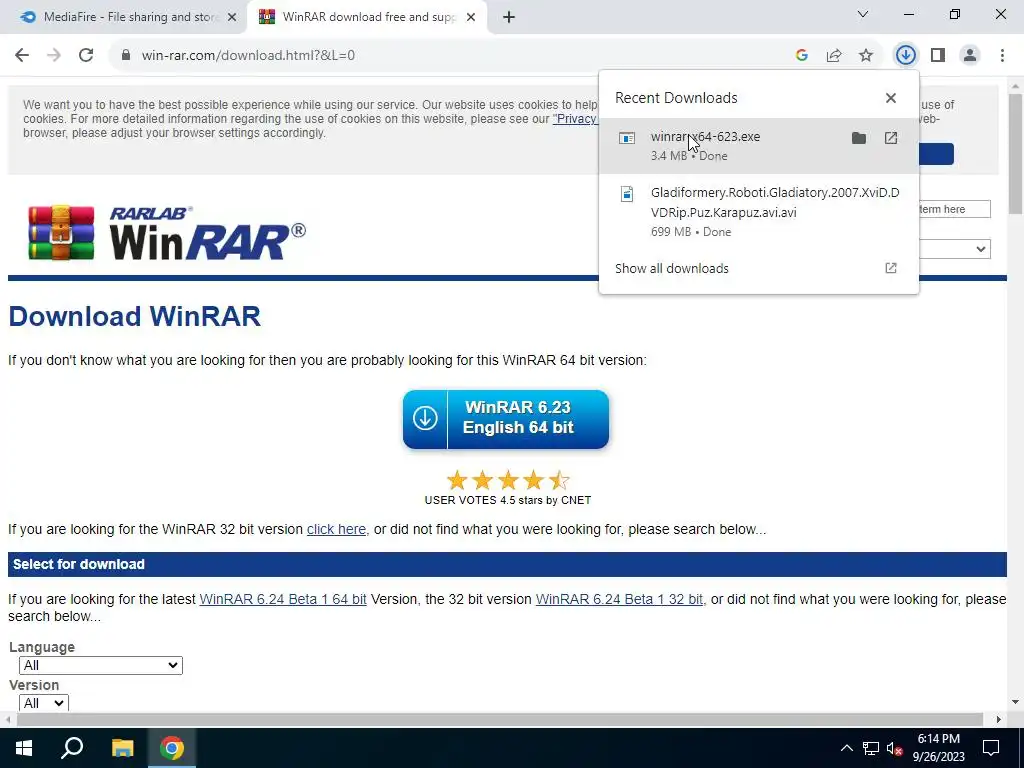Screen dimensions: 1024x768
Task: Open the external icon beside Show all downloads
Action: coord(891,268)
